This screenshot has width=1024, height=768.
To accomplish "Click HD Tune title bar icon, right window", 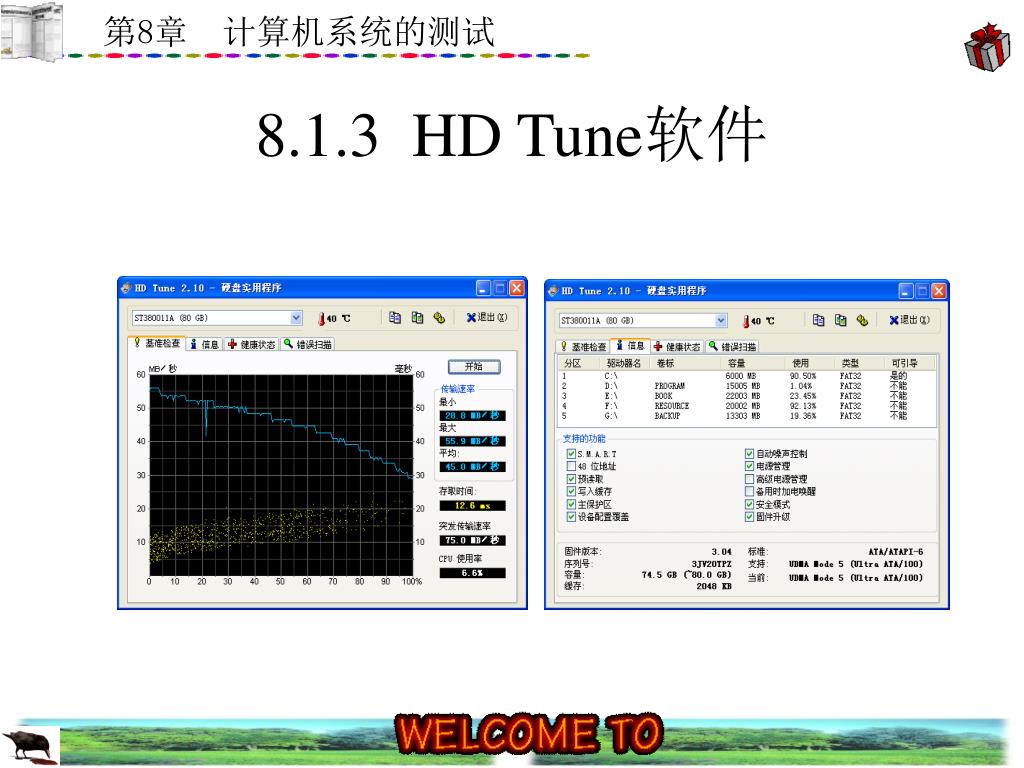I will coord(554,291).
